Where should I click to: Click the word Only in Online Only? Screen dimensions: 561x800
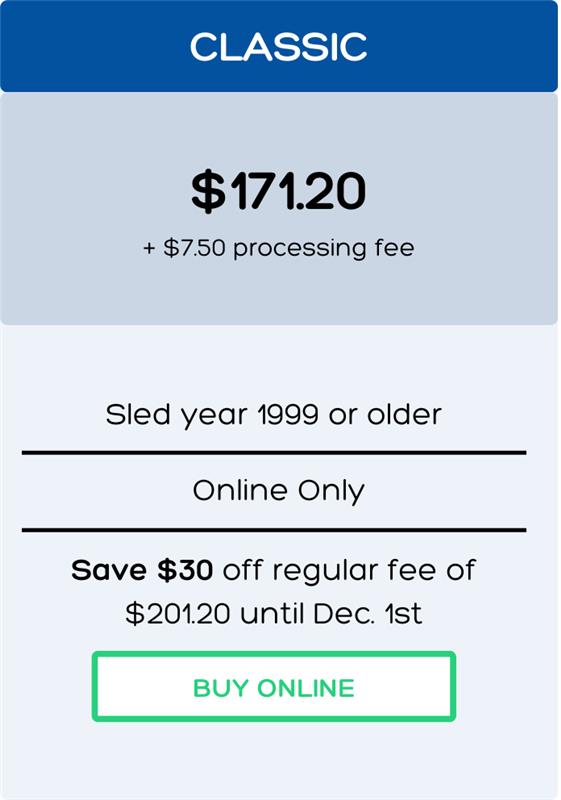click(332, 491)
